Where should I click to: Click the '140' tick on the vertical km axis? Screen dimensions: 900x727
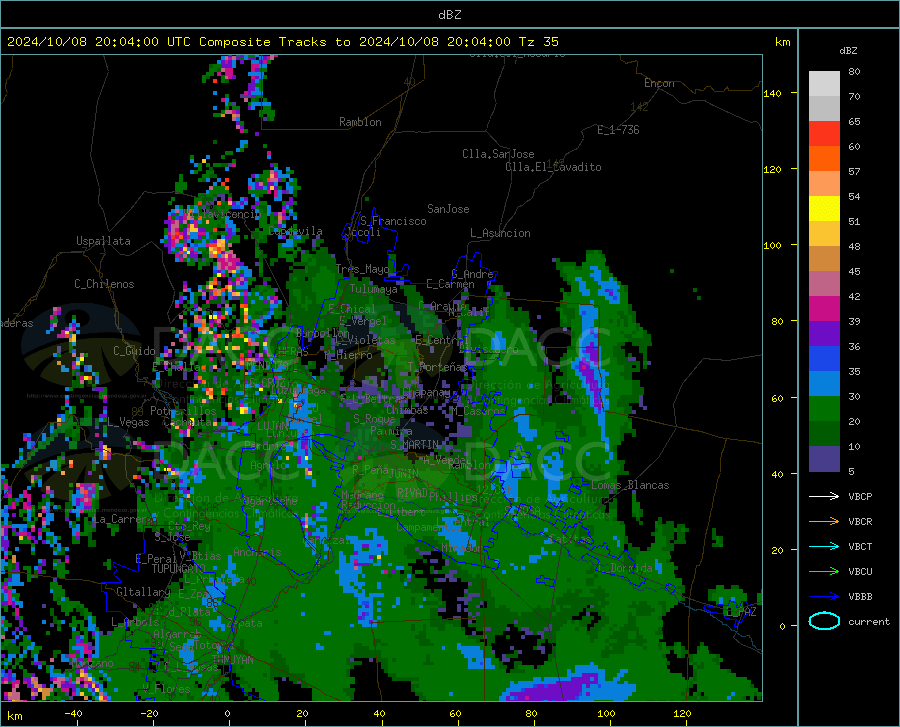(772, 93)
